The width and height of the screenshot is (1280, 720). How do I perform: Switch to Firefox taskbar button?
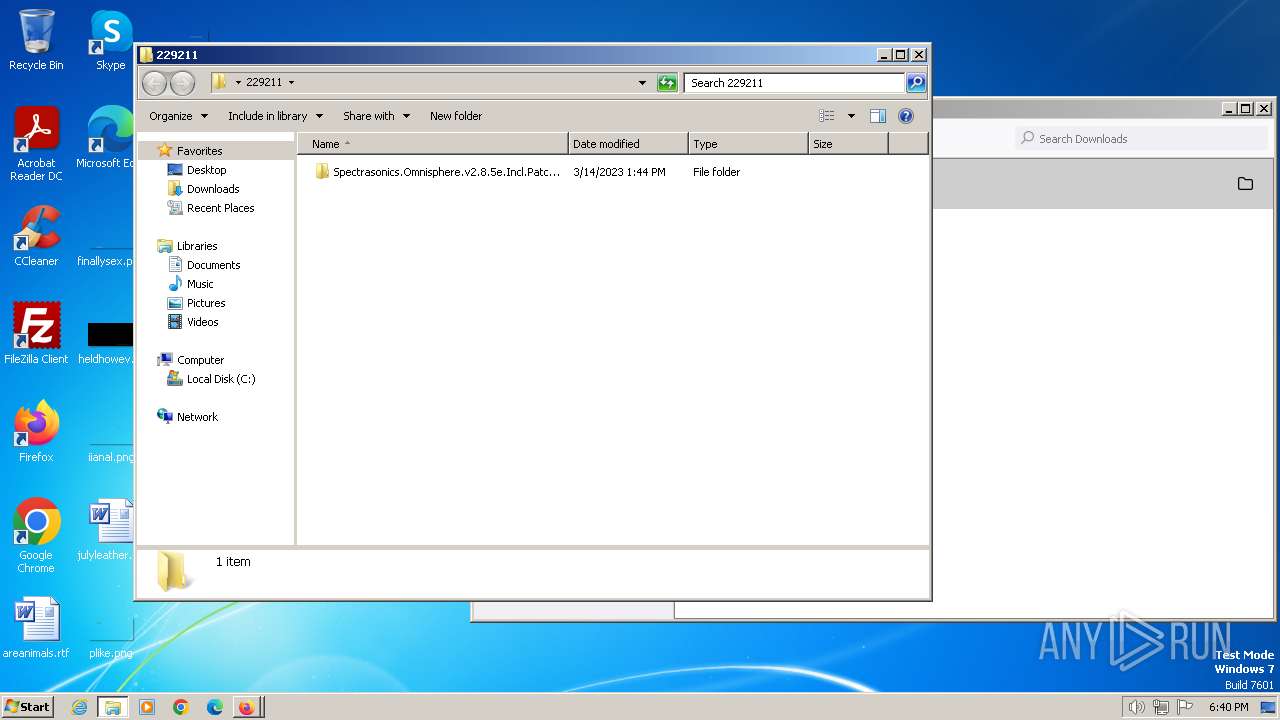coord(247,707)
